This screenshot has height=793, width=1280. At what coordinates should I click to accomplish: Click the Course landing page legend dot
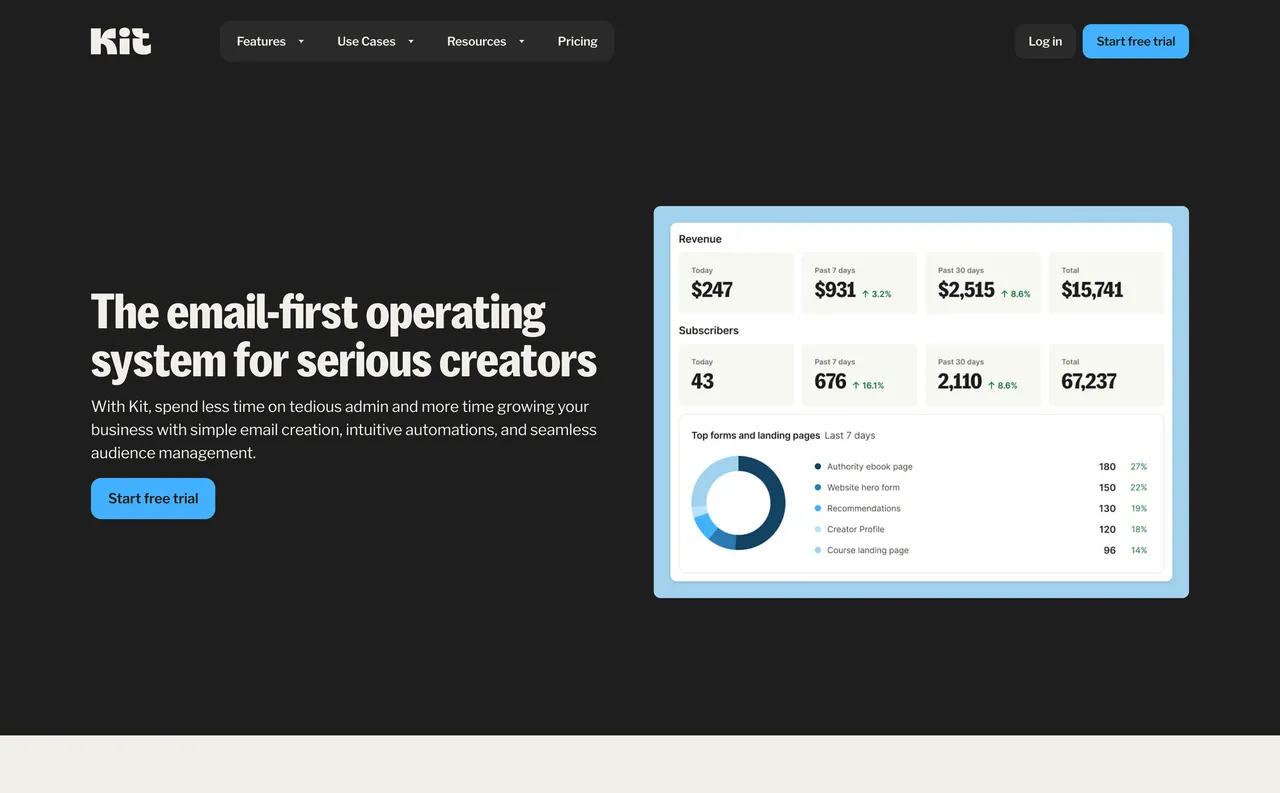817,550
